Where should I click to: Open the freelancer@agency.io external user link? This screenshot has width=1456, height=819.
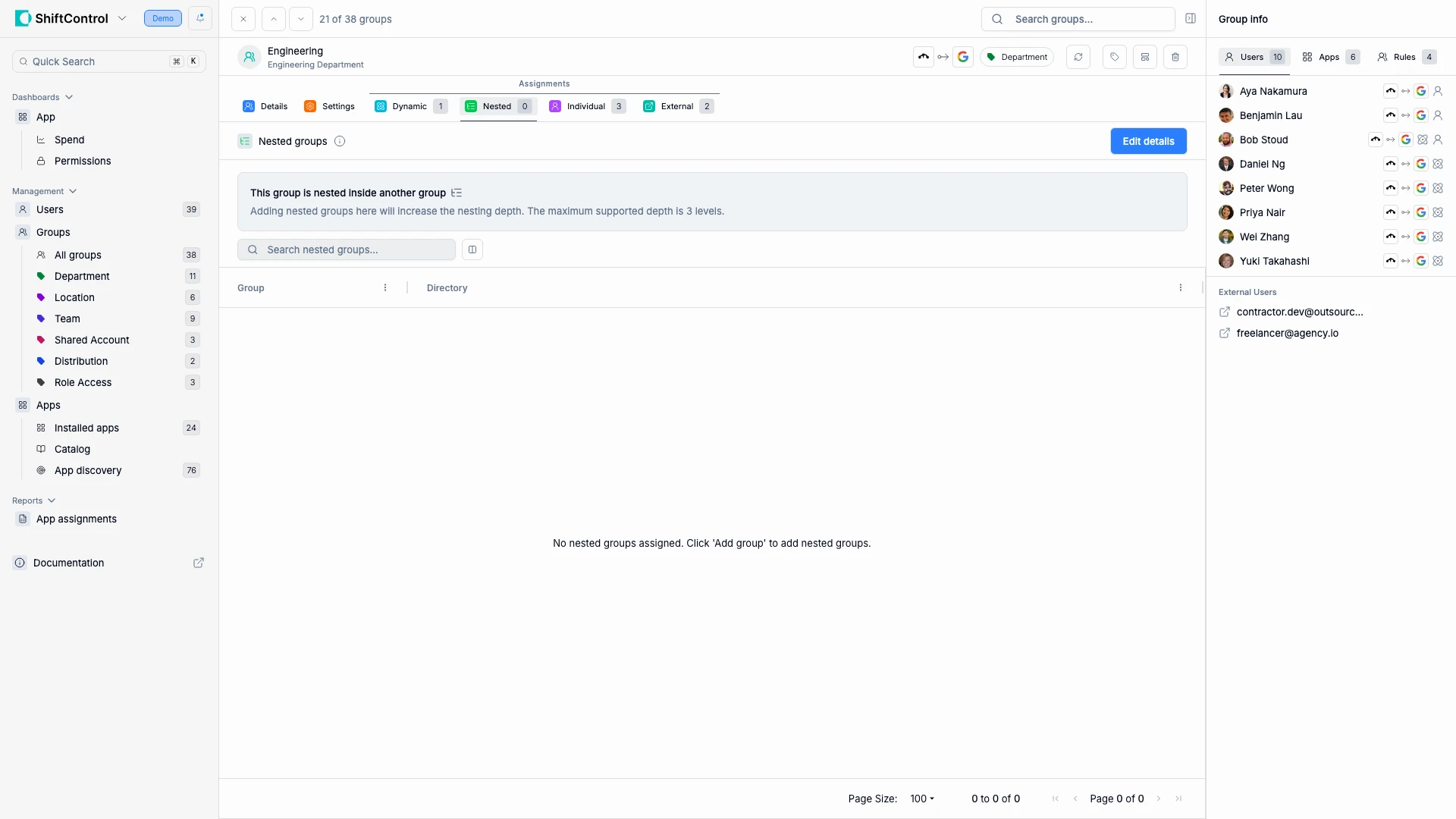(1287, 333)
